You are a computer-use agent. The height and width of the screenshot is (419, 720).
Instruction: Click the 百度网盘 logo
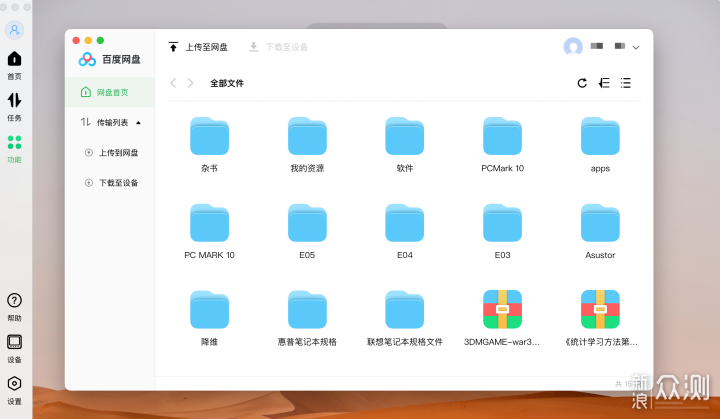point(109,59)
